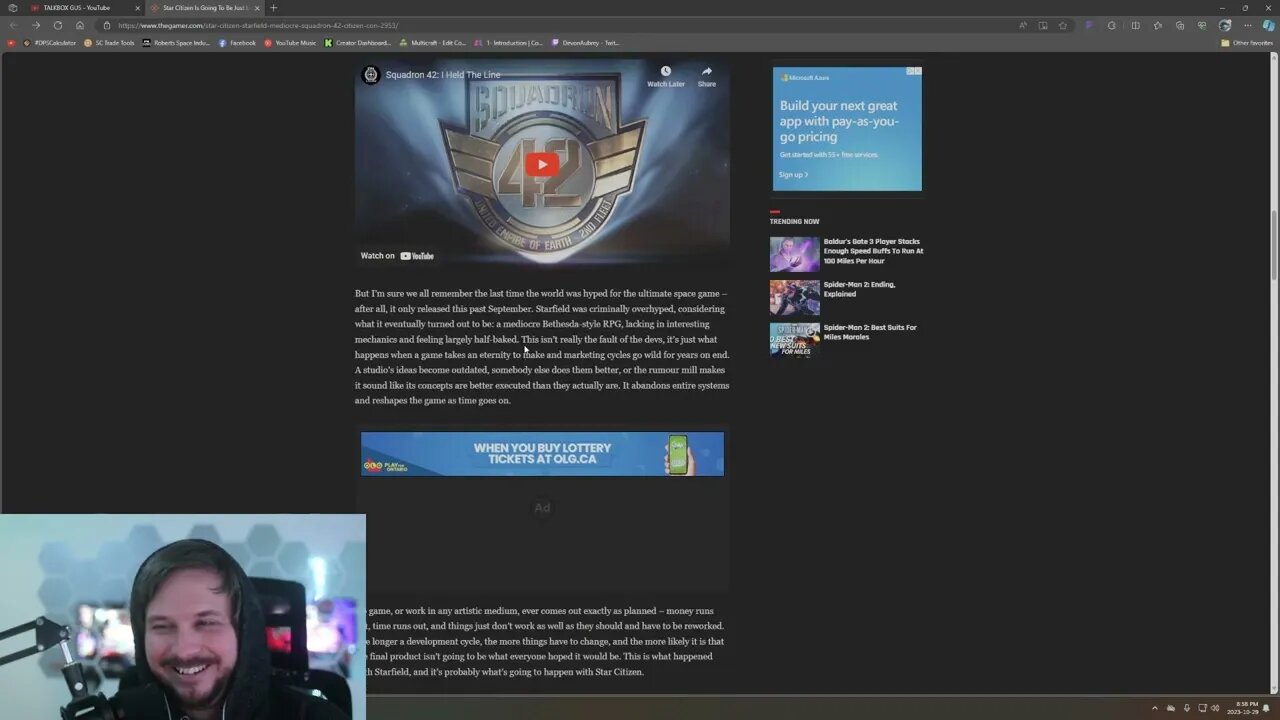1280x720 pixels.
Task: Open the tab actions menu icon
Action: point(12,8)
